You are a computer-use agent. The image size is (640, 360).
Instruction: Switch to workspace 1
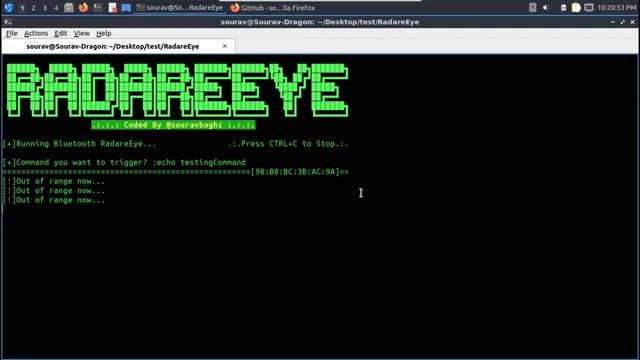[22, 8]
